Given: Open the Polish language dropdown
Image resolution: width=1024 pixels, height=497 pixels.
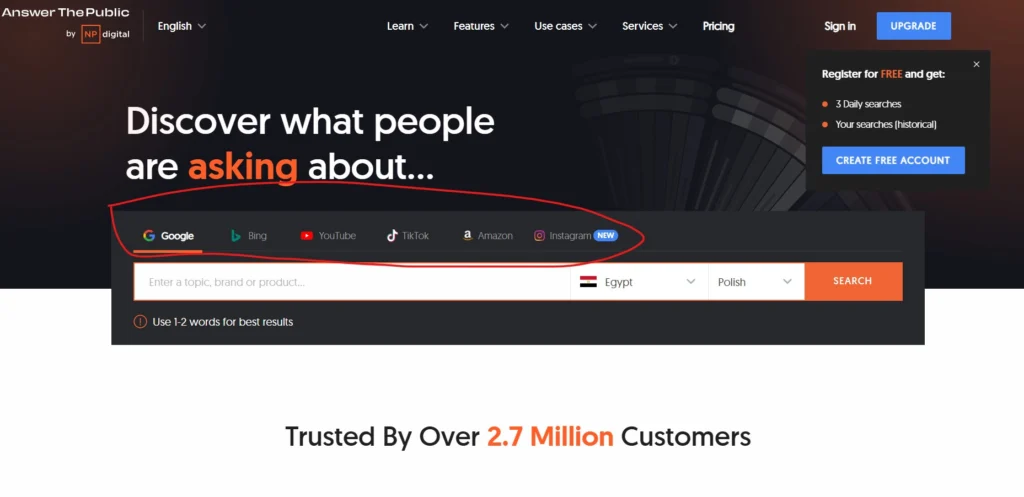Looking at the screenshot, I should (756, 282).
